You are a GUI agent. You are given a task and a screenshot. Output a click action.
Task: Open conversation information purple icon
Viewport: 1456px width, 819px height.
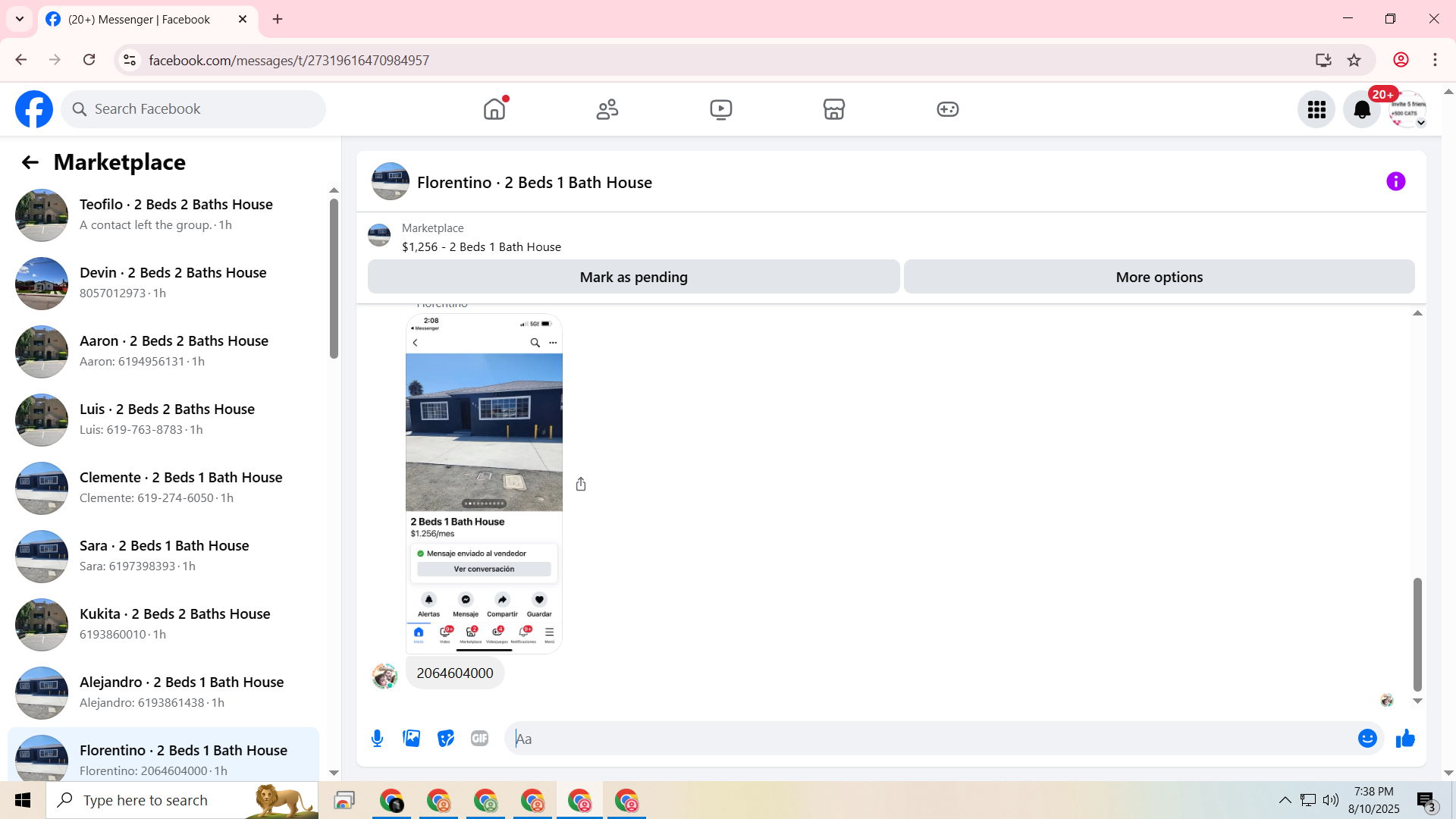(x=1395, y=182)
